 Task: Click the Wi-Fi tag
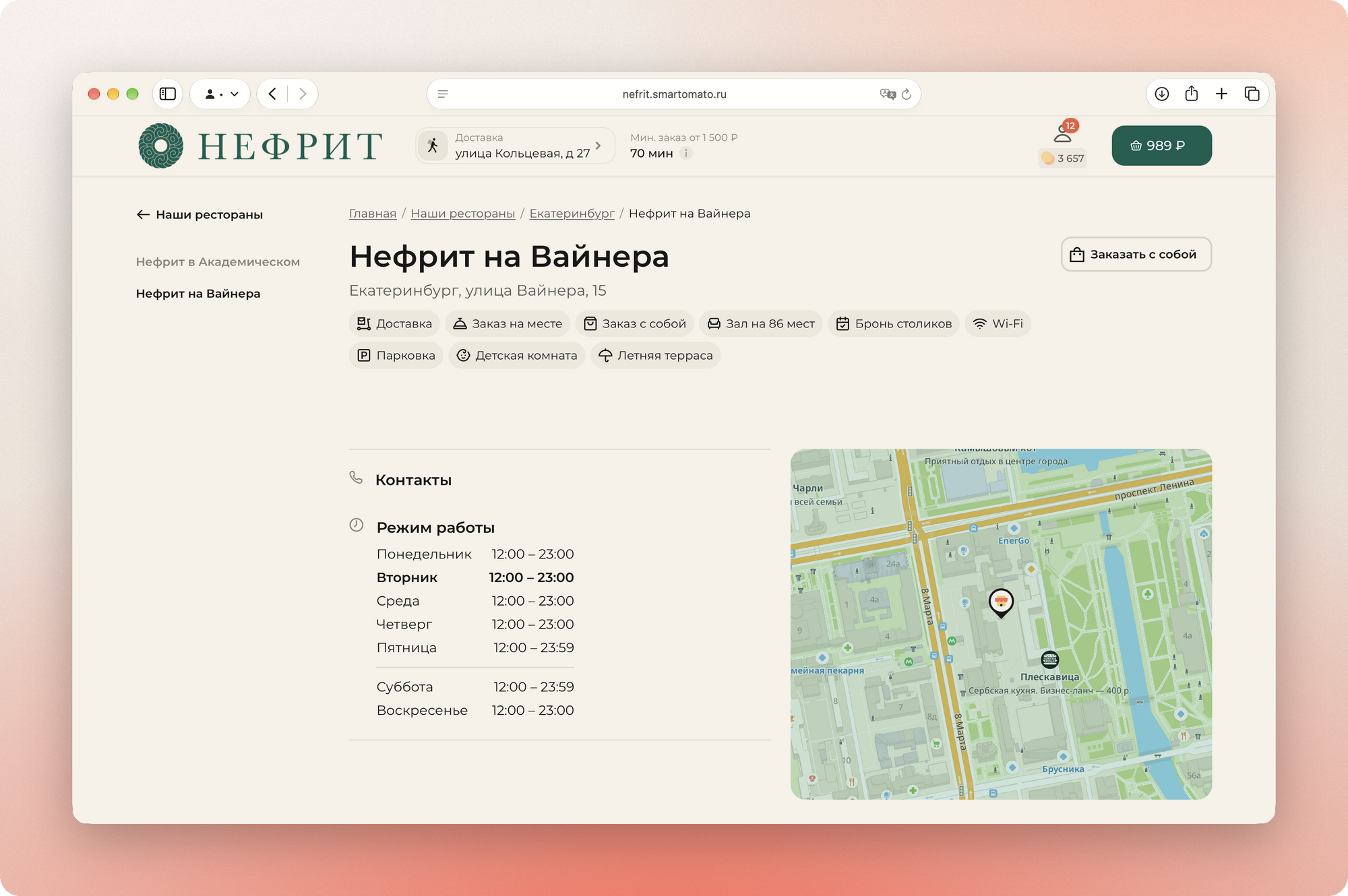tap(998, 323)
